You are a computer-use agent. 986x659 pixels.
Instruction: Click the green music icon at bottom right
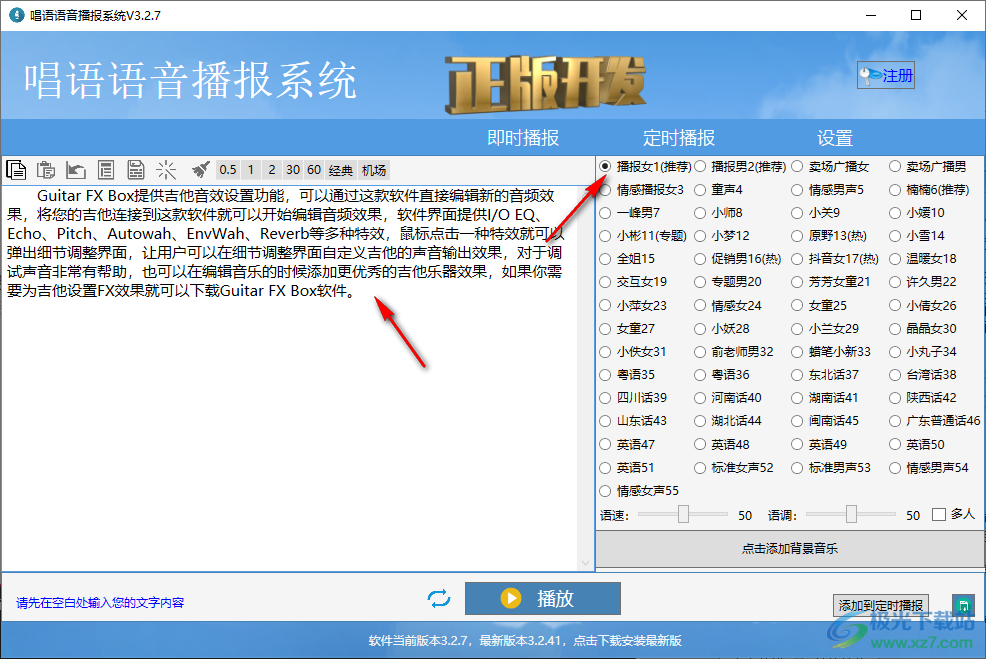962,605
